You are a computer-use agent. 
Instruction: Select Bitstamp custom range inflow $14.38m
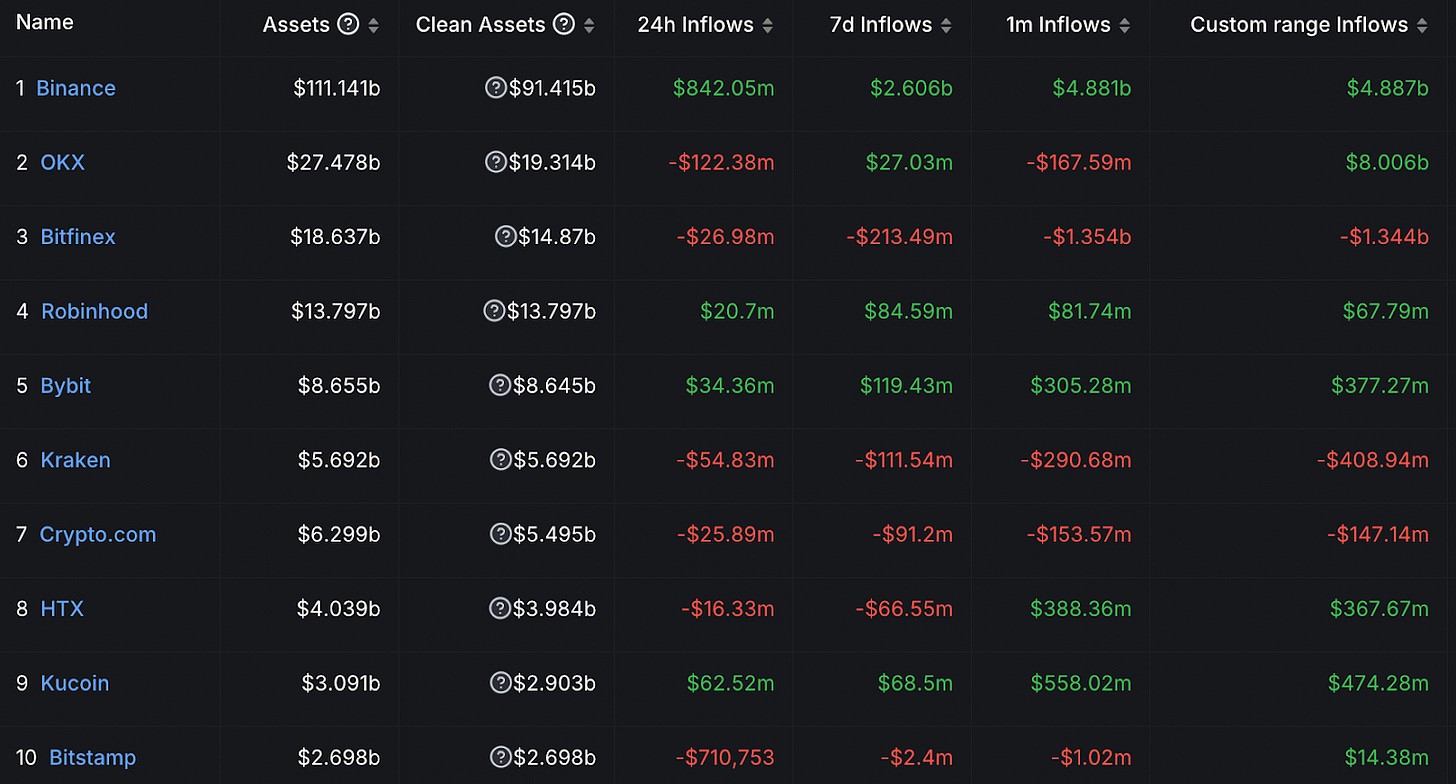[1387, 758]
